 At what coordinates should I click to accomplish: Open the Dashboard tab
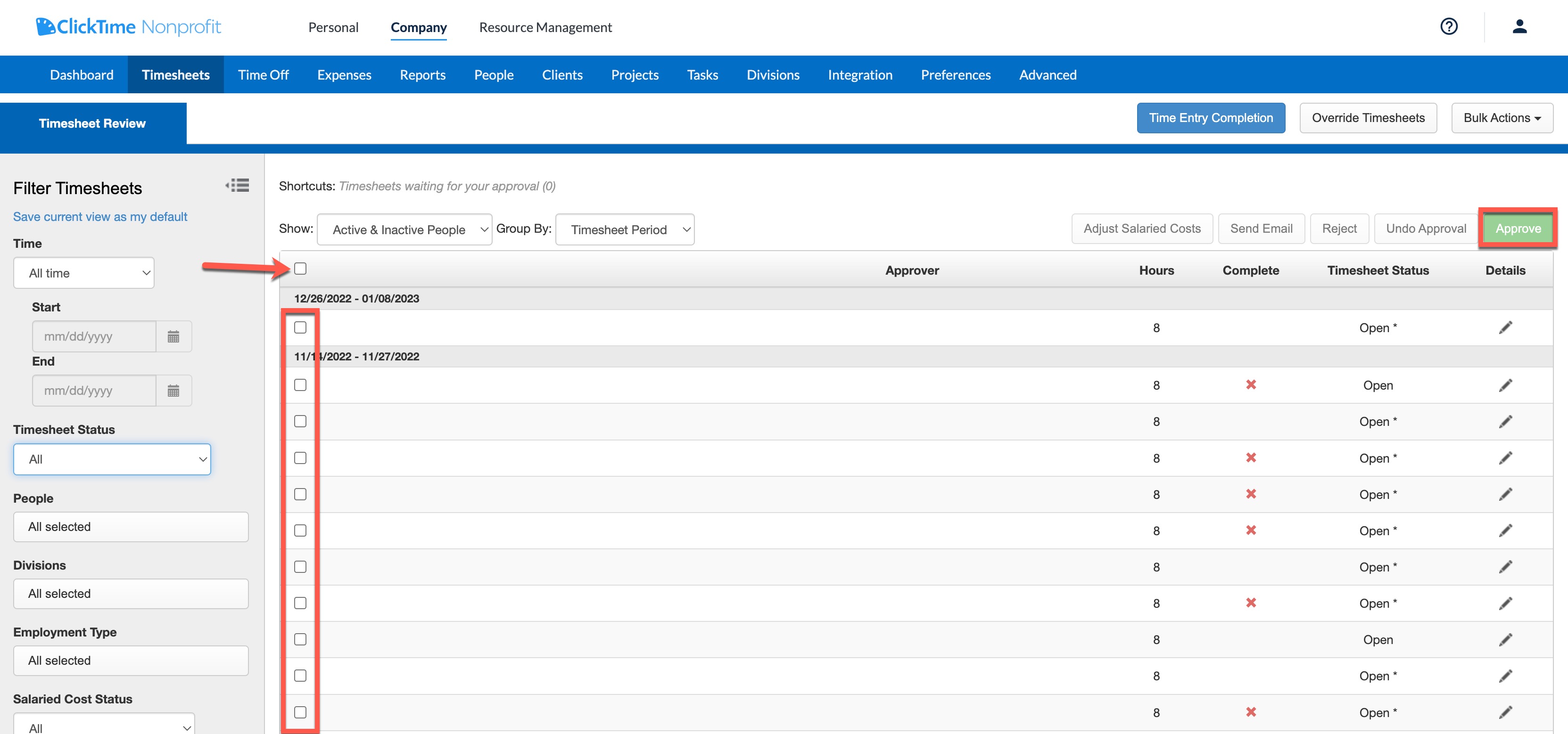(x=82, y=75)
